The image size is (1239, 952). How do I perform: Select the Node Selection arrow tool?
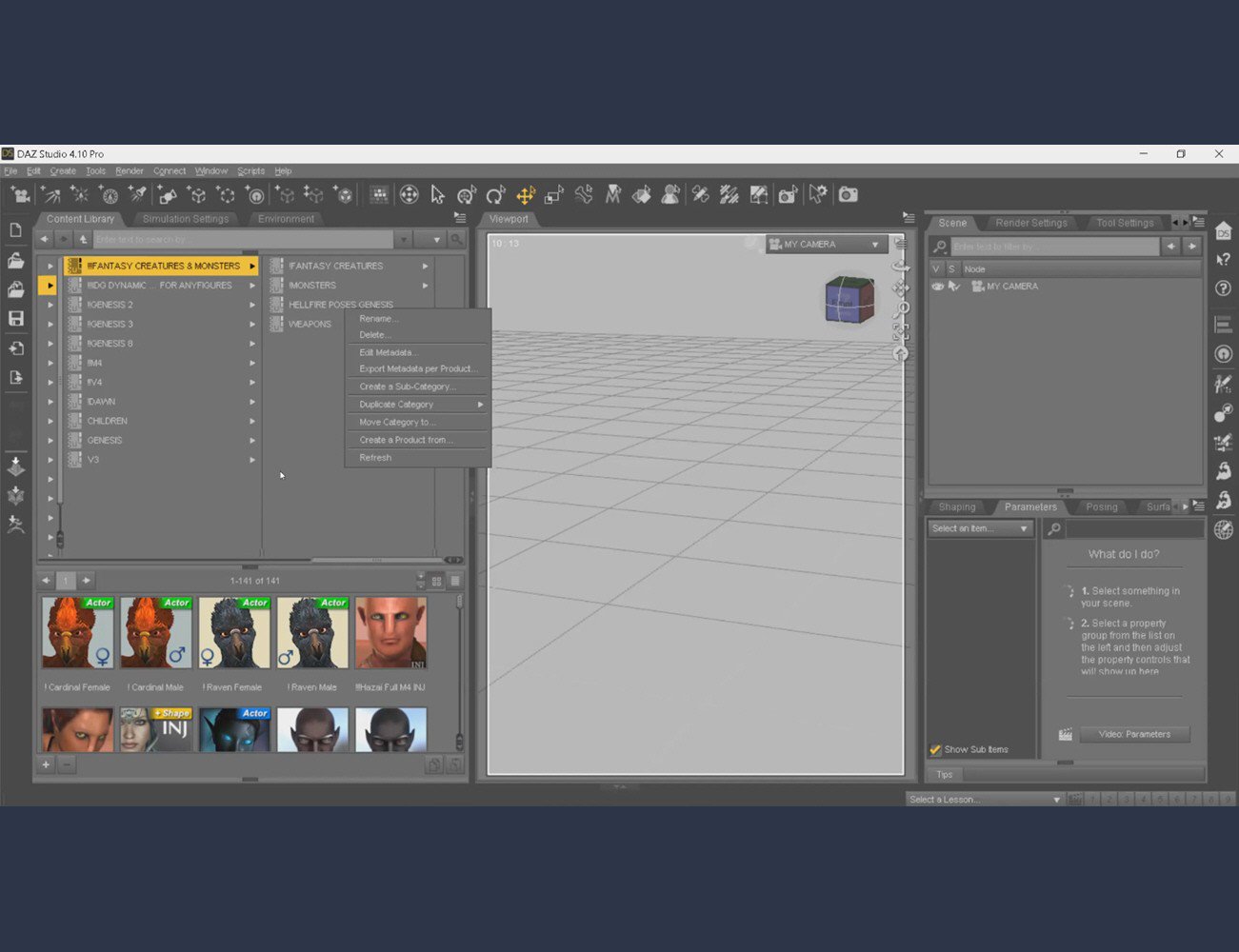coord(437,195)
